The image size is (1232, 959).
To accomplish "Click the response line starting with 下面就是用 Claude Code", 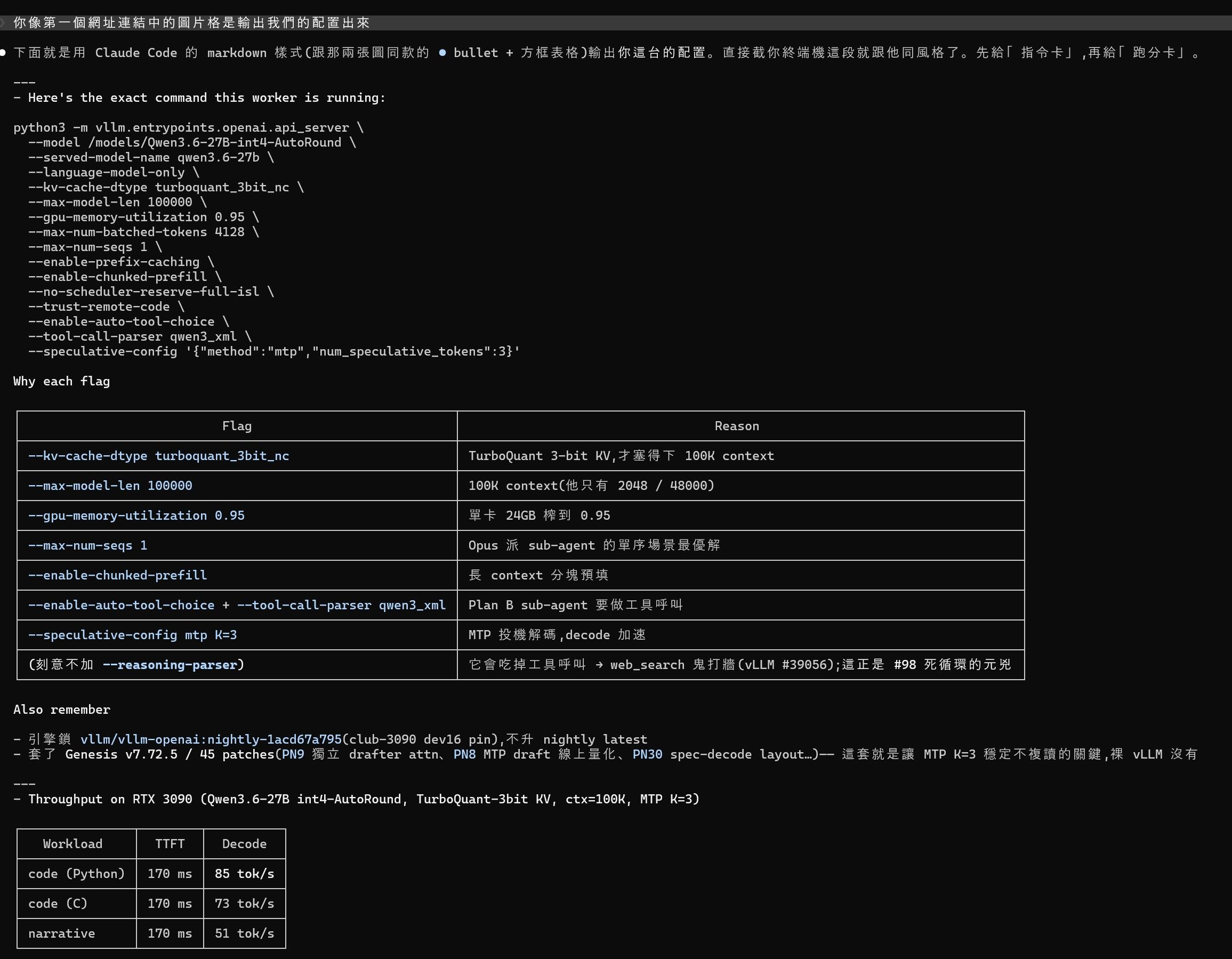I will [x=607, y=52].
